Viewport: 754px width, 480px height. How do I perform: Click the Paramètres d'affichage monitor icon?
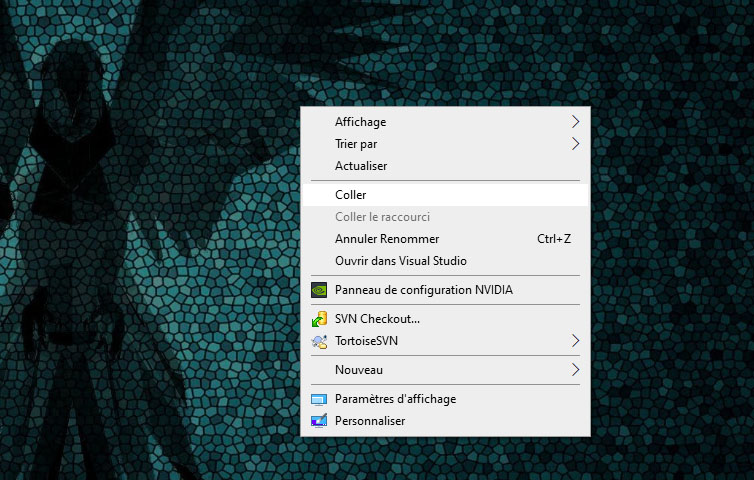click(319, 400)
